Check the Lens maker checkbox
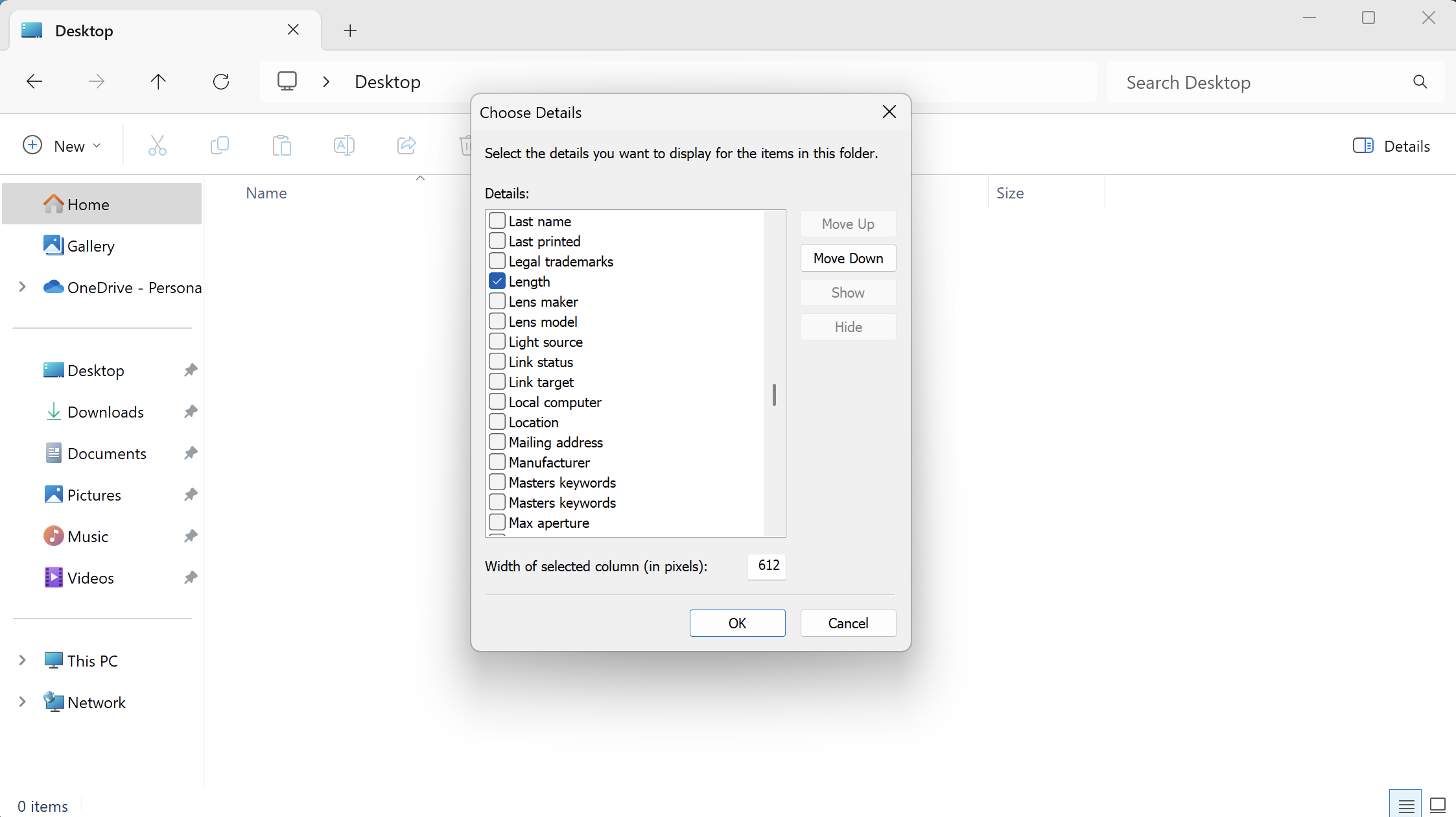1456x817 pixels. pyautogui.click(x=497, y=302)
